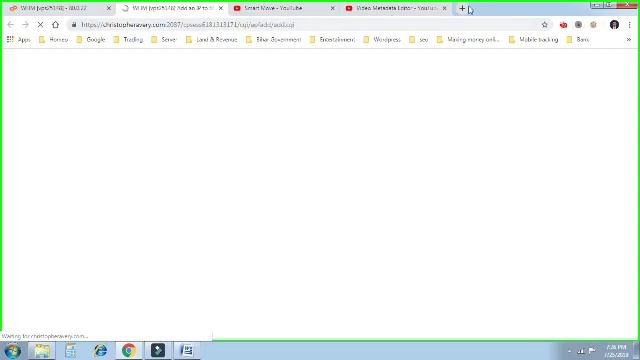Open the Mobile hacking bookmarks folder
The width and height of the screenshot is (640, 360).
pyautogui.click(x=533, y=40)
